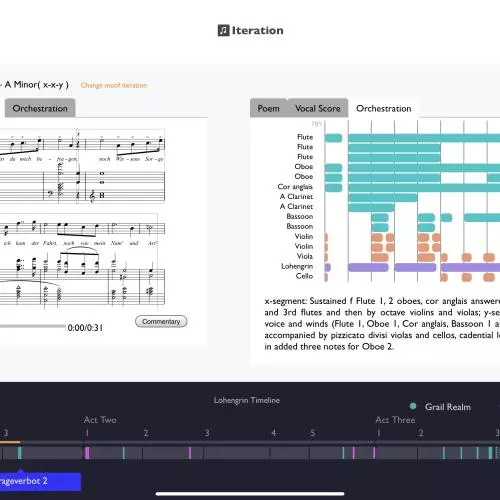Click the Grail Realm legend label
This screenshot has width=500, height=500.
click(448, 407)
